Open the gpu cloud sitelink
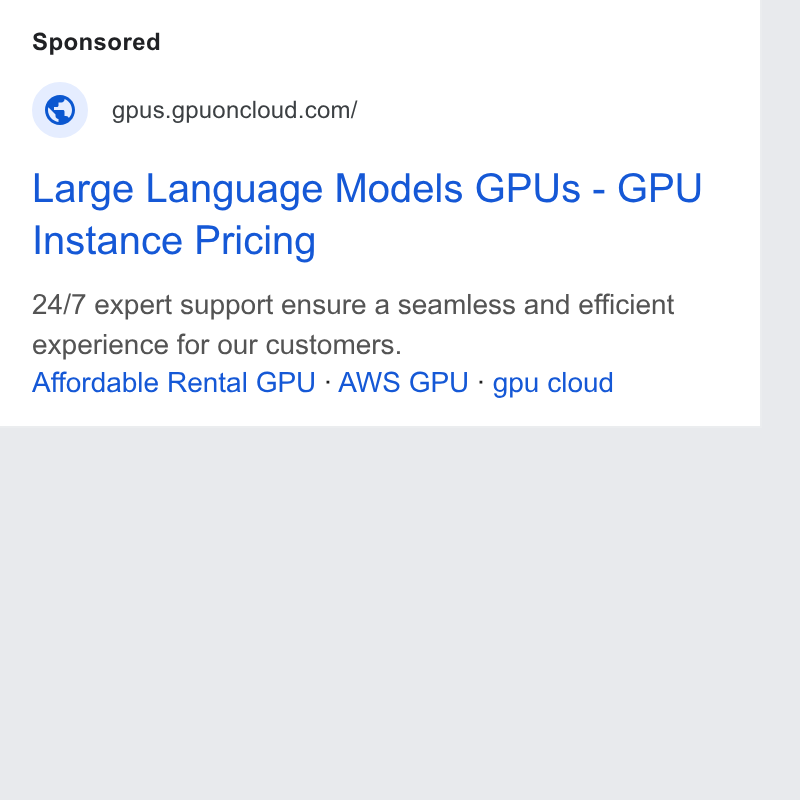Image resolution: width=800 pixels, height=800 pixels. coord(553,383)
